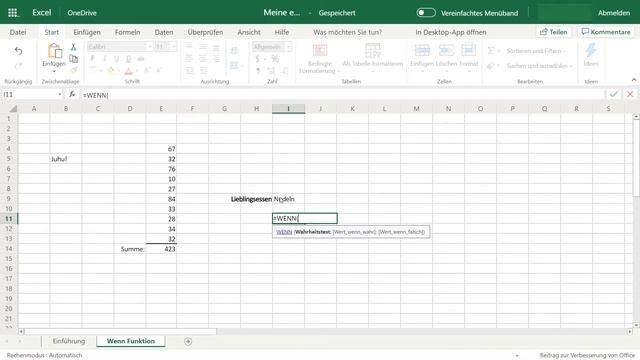
Task: Open the Allgemein number format dropdown
Action: pos(288,47)
